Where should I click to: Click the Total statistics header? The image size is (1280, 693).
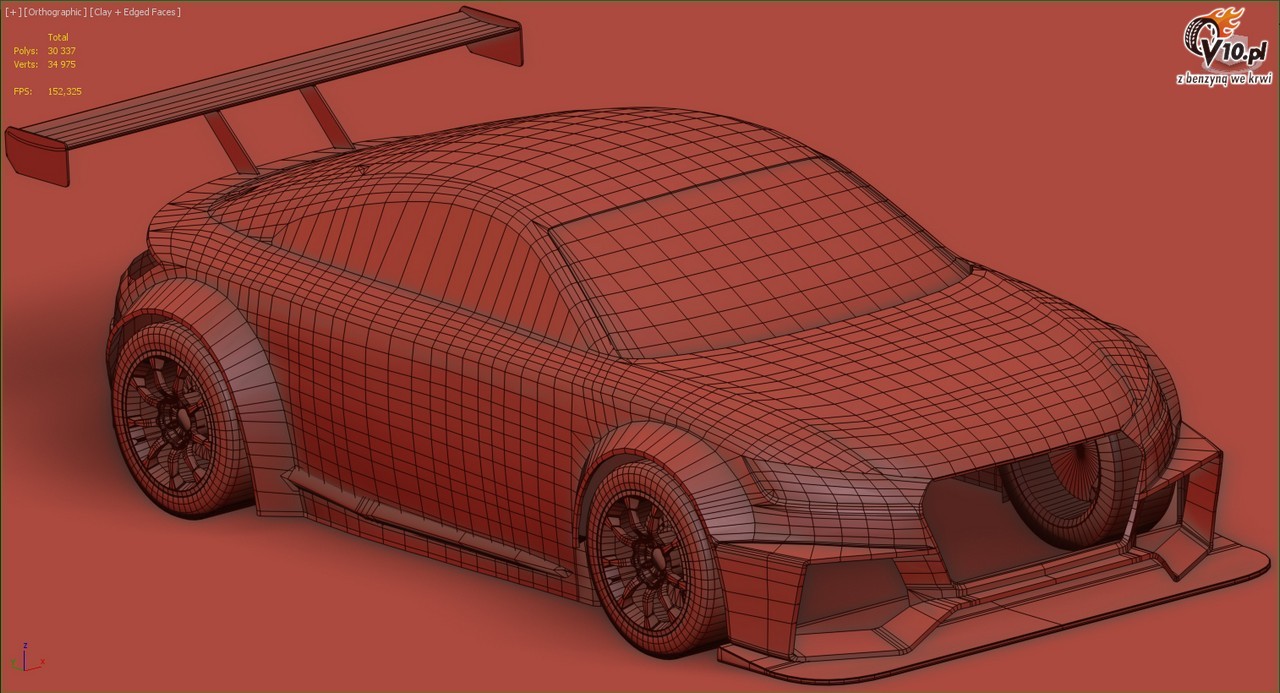coord(58,37)
